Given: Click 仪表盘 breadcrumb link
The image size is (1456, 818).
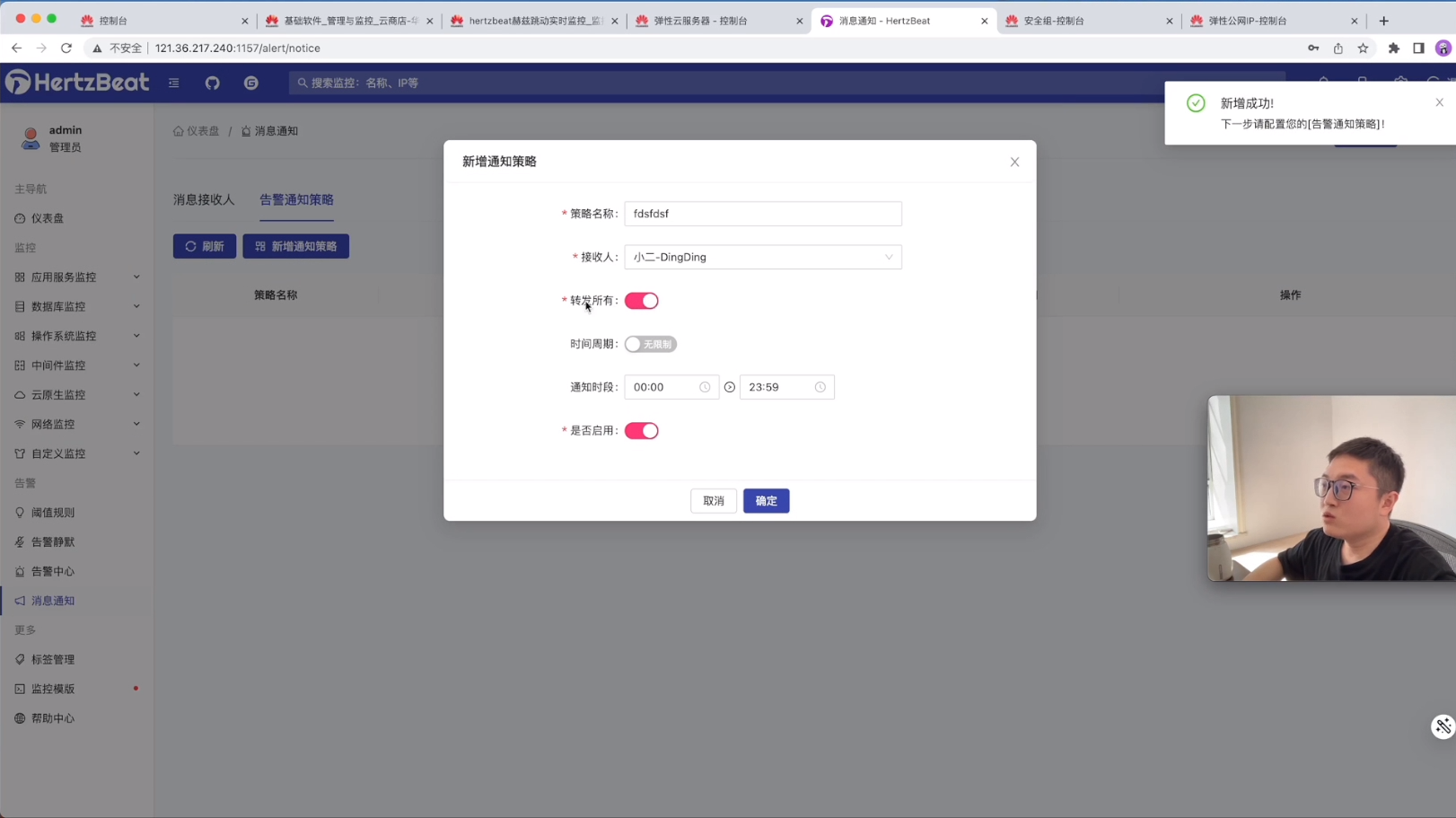Looking at the screenshot, I should pos(197,131).
